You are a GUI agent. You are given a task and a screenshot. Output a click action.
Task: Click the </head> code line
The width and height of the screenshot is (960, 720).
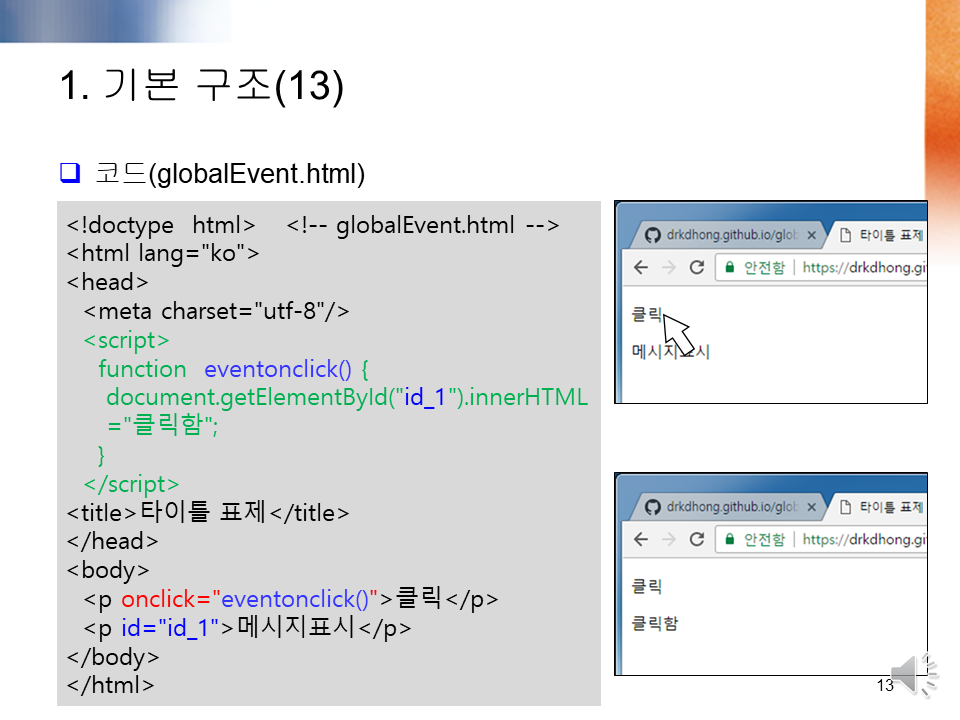[x=112, y=541]
